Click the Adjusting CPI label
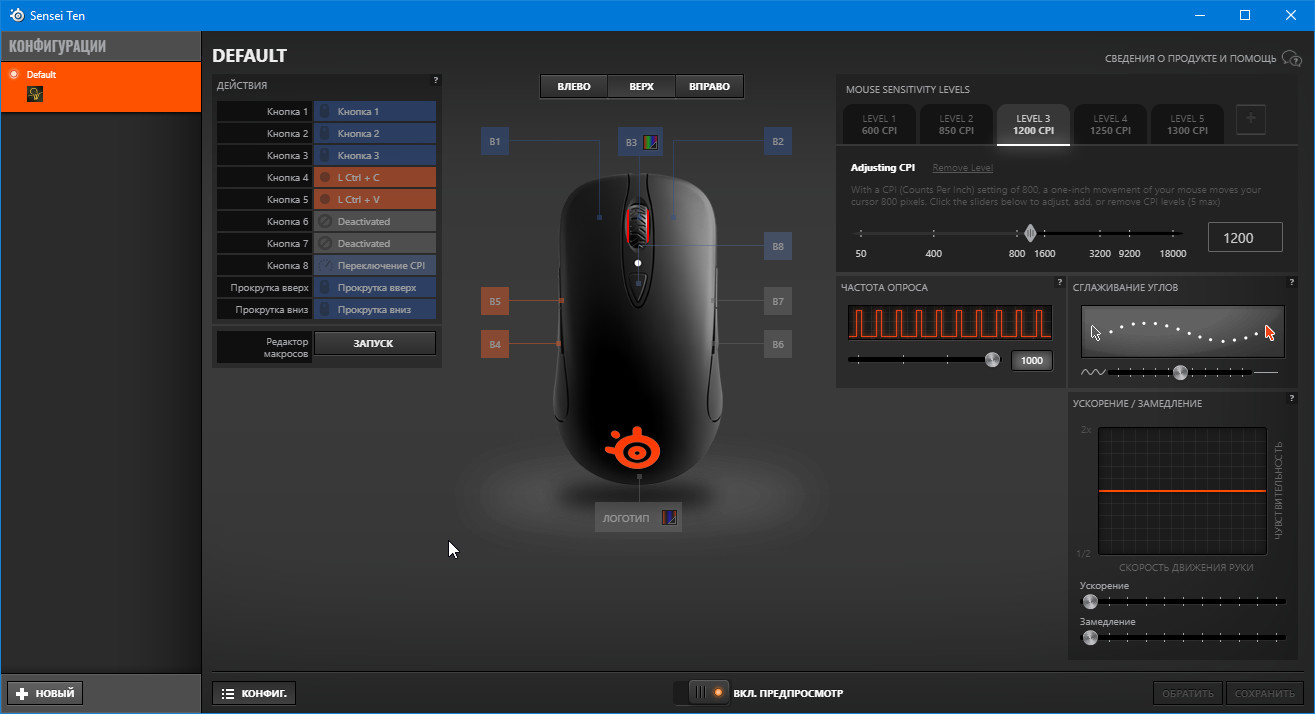Image resolution: width=1315 pixels, height=714 pixels. [x=883, y=168]
